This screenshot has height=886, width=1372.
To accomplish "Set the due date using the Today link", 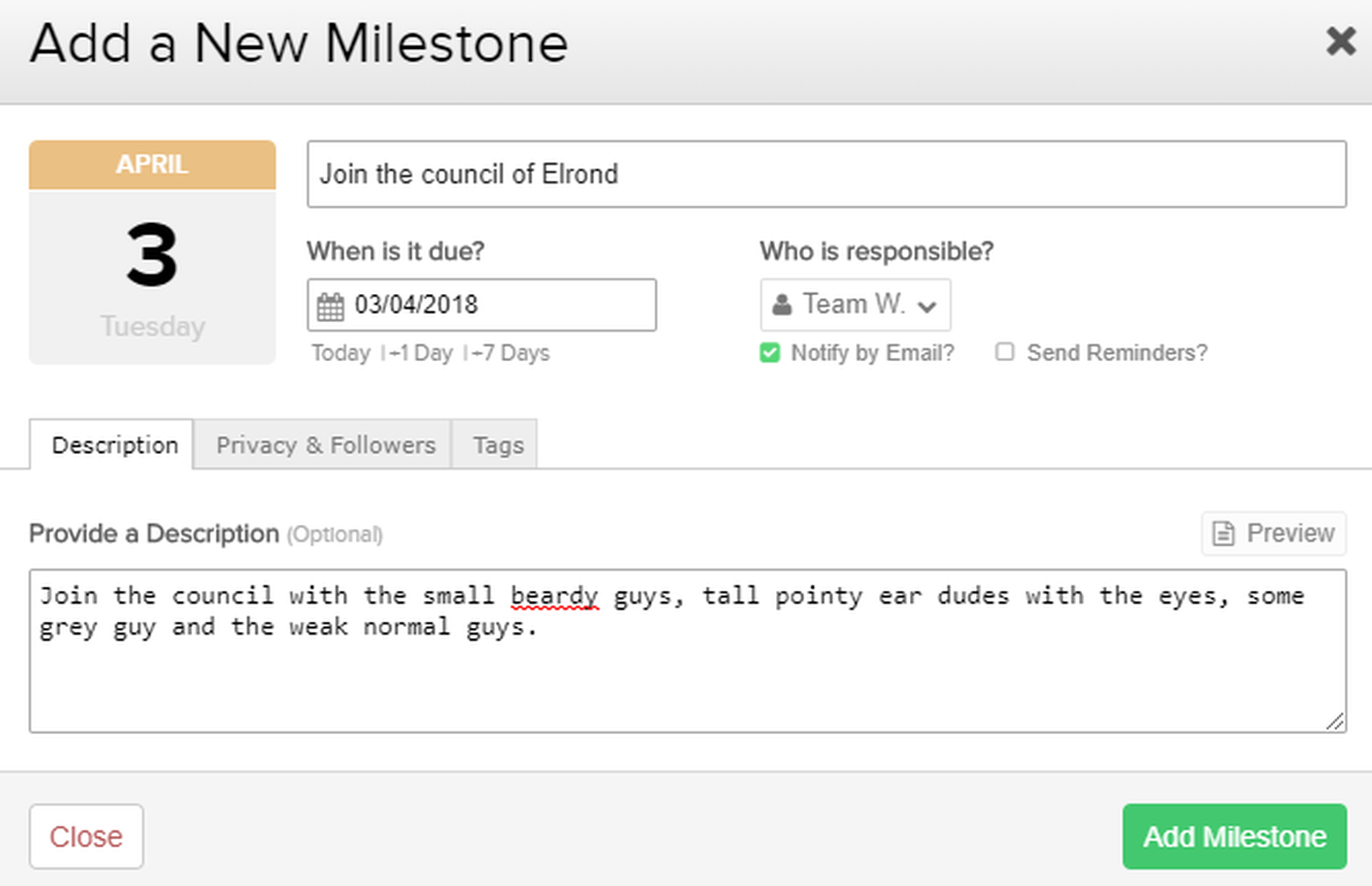I will 340,353.
